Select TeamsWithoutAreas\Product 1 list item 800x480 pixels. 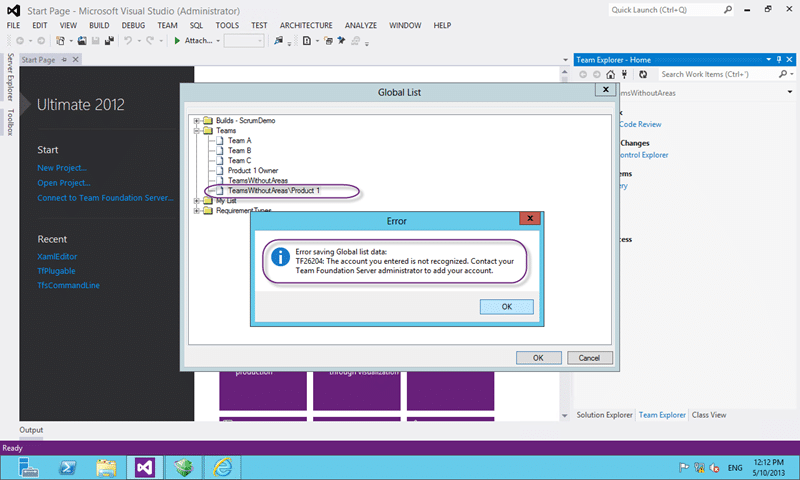273,191
